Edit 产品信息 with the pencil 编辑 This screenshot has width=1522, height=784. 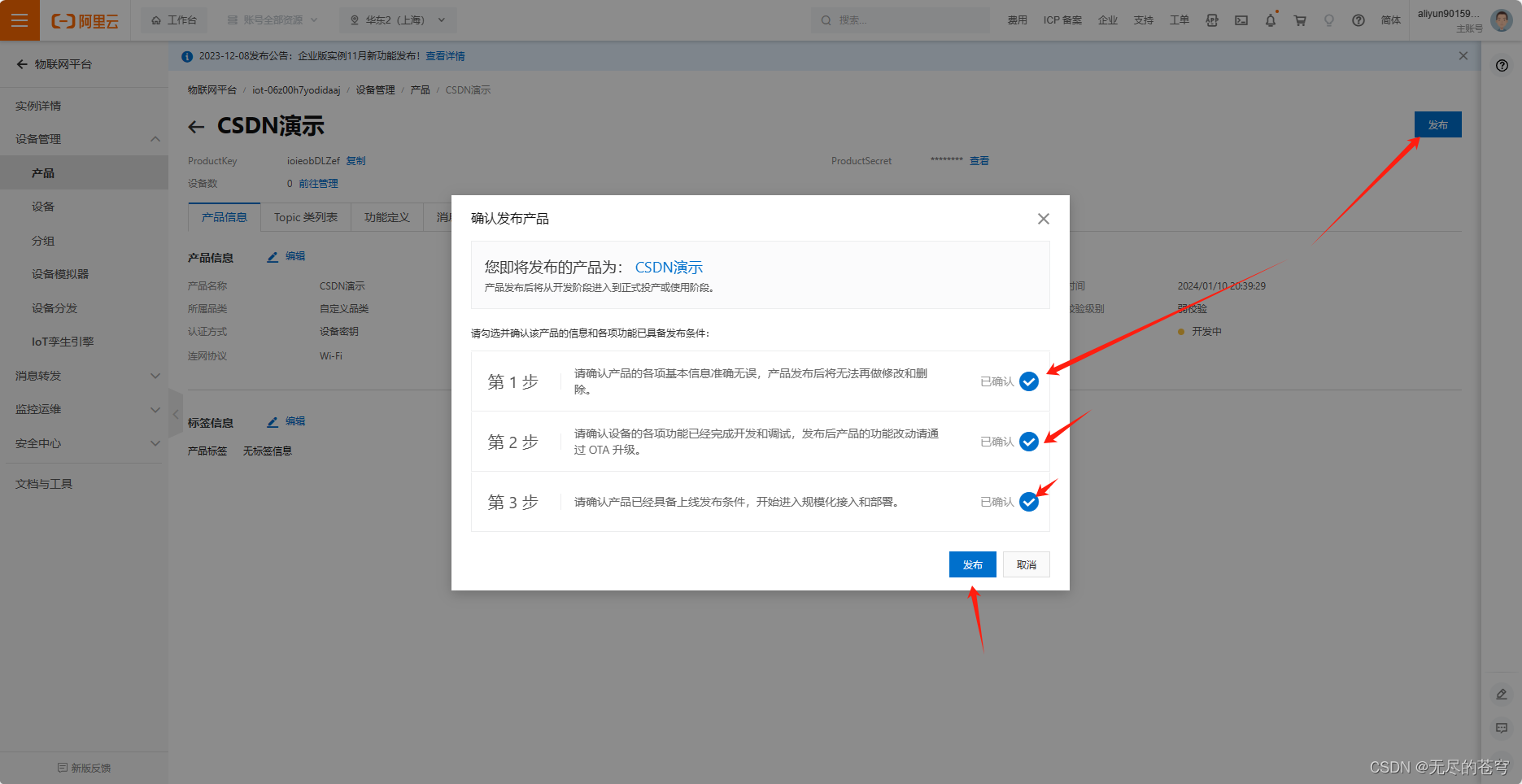[x=286, y=256]
